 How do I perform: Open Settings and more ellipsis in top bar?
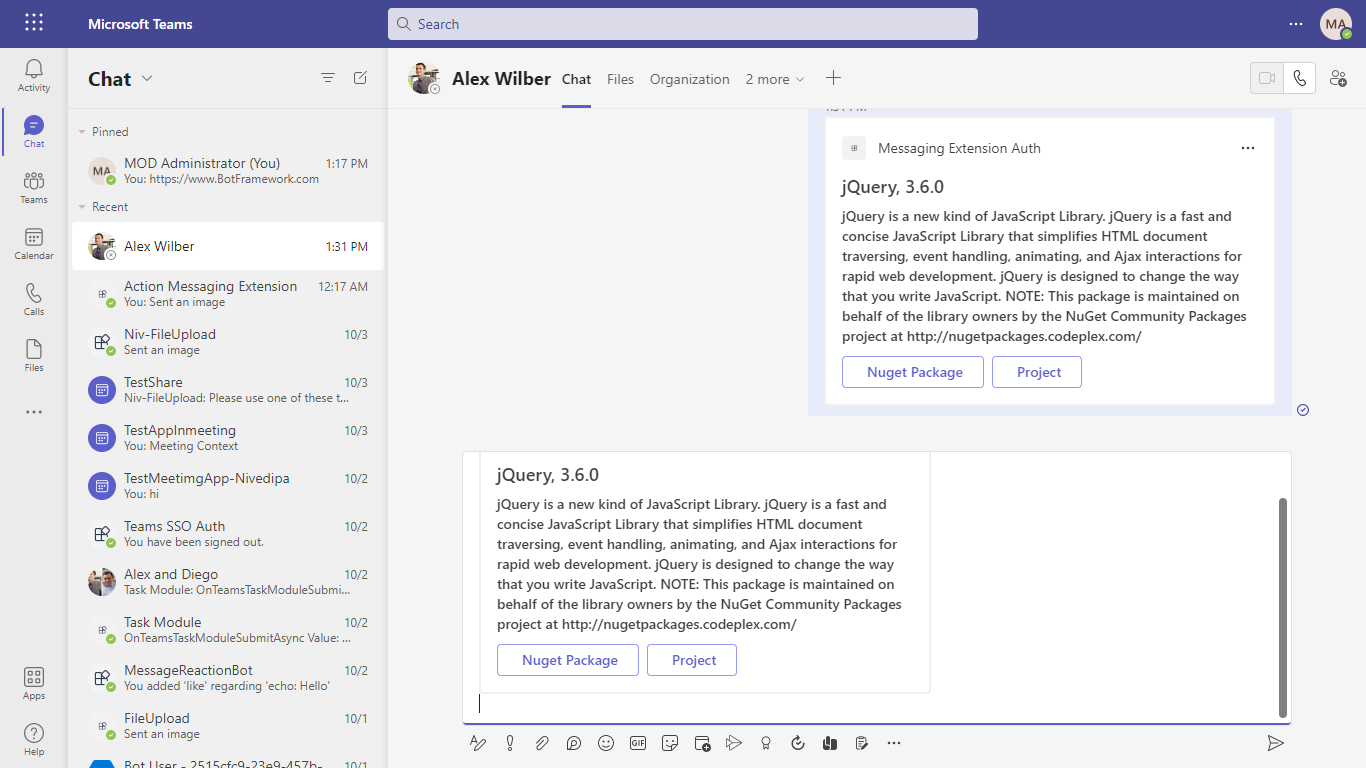pos(1296,24)
